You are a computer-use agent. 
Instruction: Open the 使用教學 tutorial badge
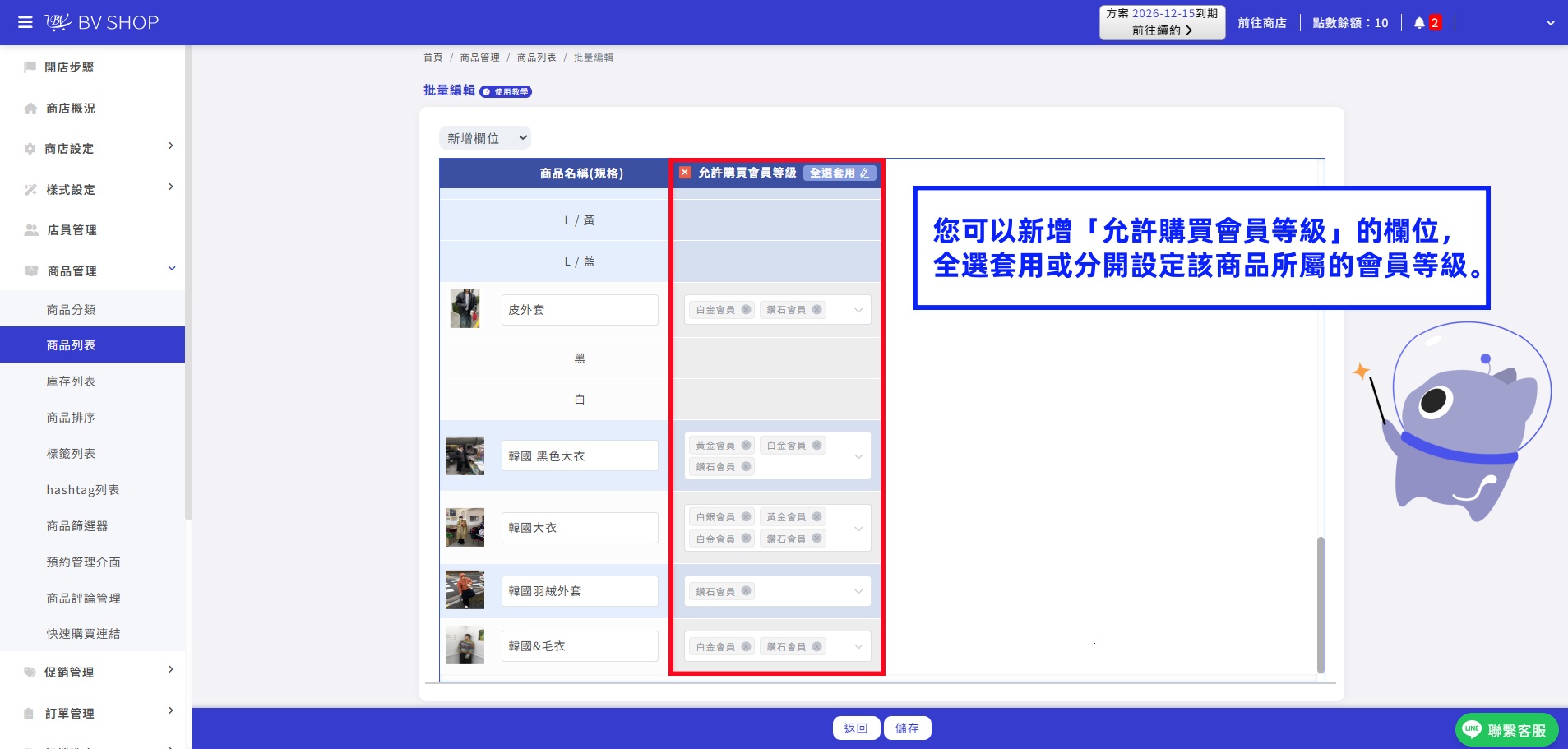(x=506, y=91)
